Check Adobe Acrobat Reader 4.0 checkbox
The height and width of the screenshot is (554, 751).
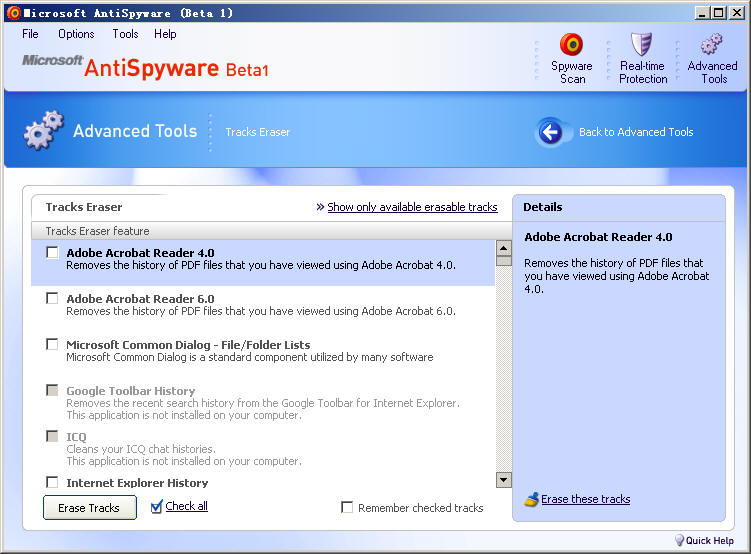[x=52, y=252]
